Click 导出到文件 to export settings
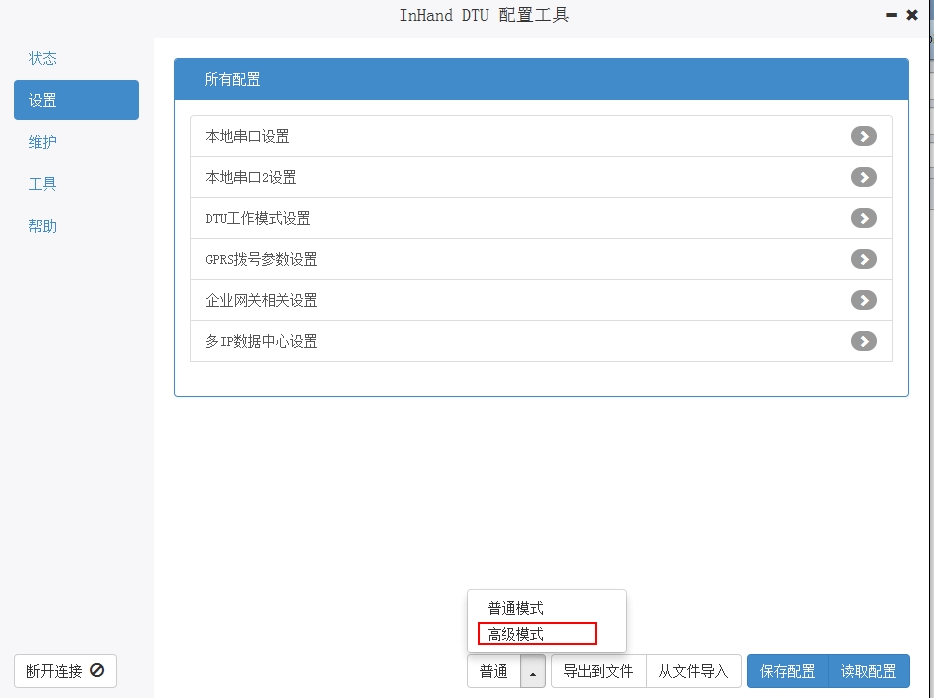934x698 pixels. (597, 671)
